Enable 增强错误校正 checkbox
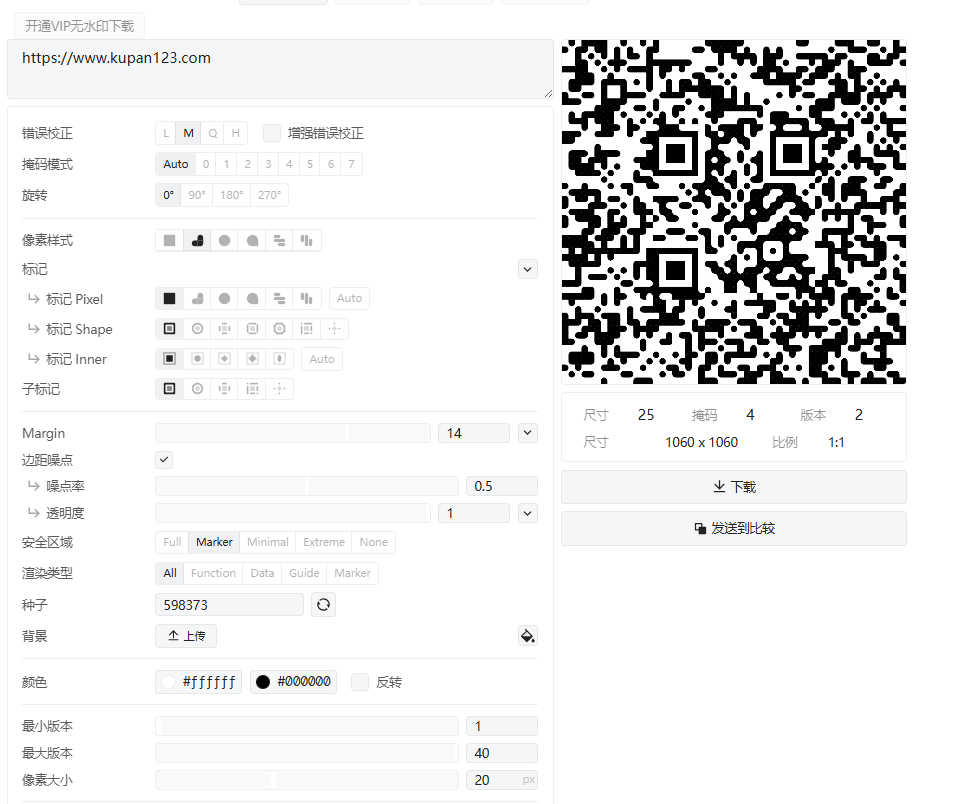The image size is (959, 804). click(272, 133)
